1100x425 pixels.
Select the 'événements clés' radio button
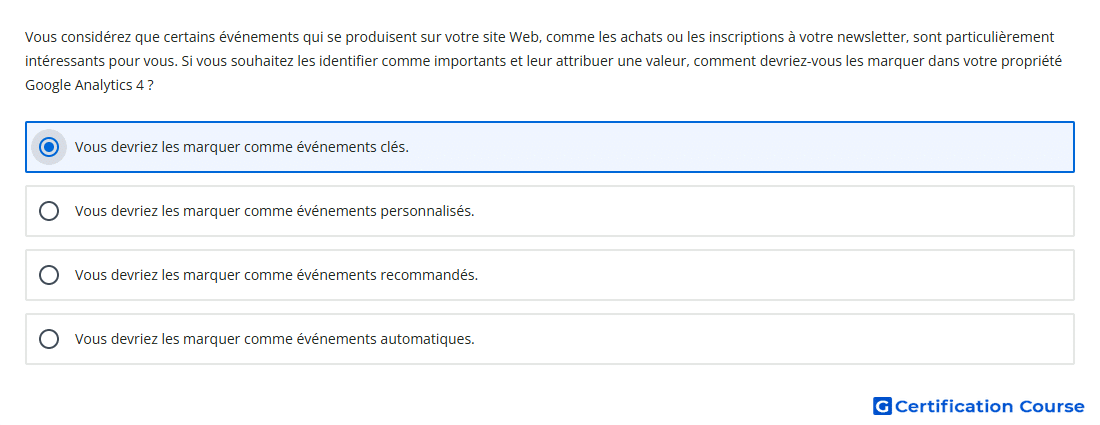point(49,147)
